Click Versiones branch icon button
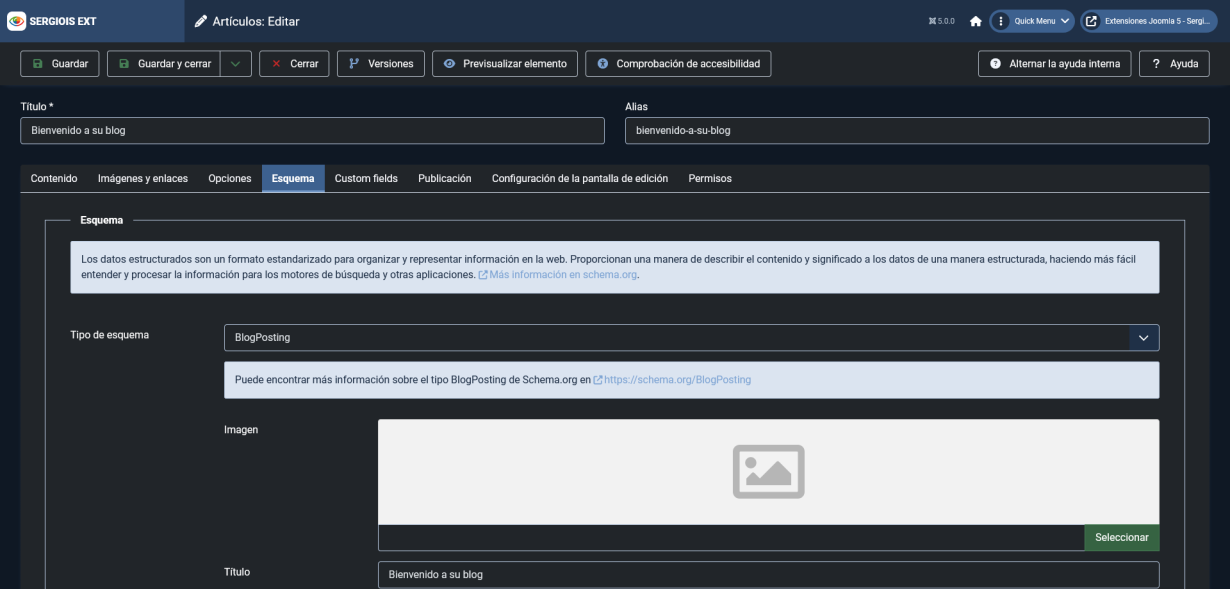1230x589 pixels. coord(381,64)
